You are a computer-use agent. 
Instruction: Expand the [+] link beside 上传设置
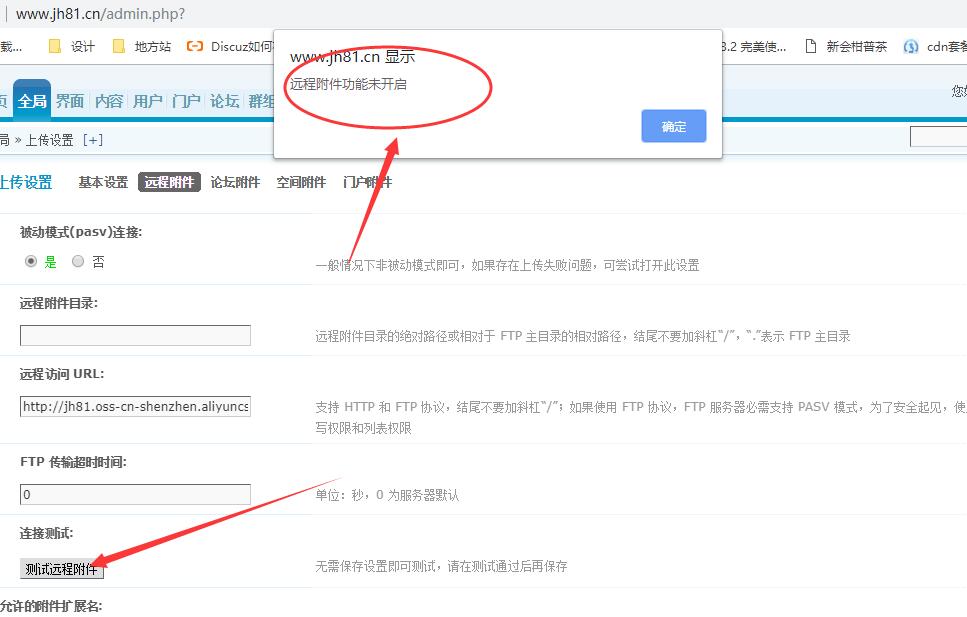(93, 140)
